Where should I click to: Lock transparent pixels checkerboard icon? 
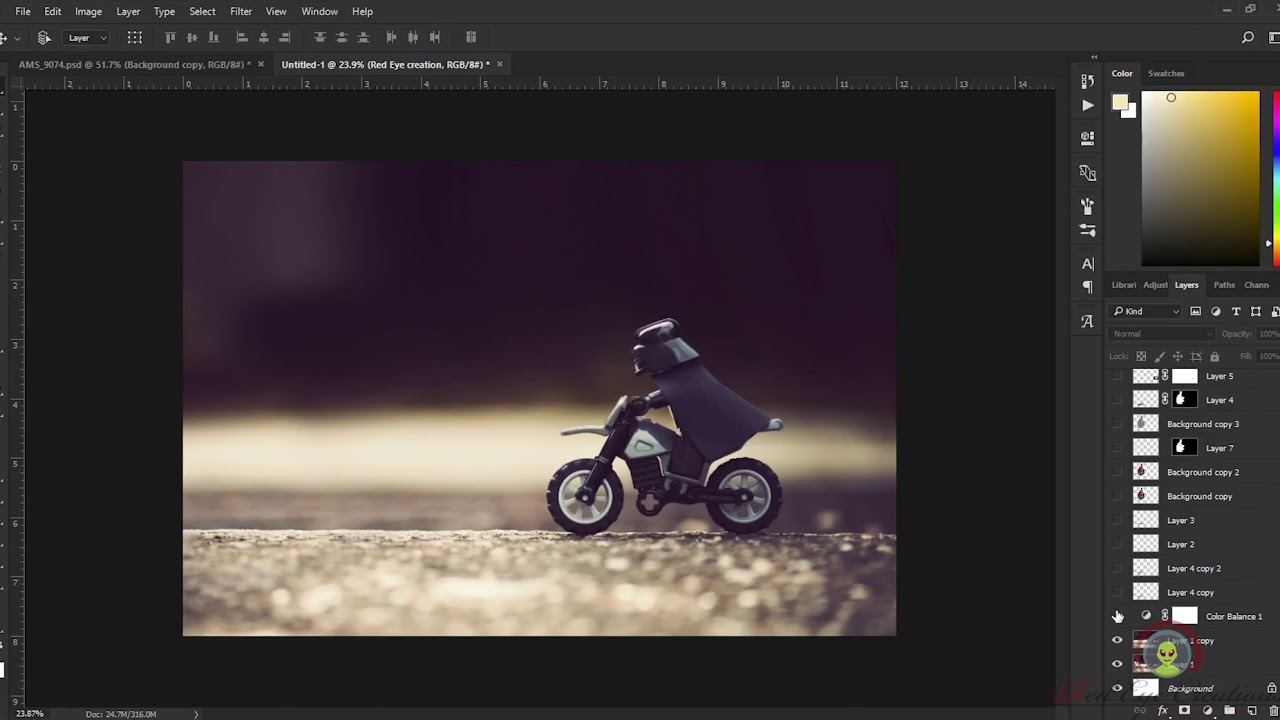point(1141,356)
